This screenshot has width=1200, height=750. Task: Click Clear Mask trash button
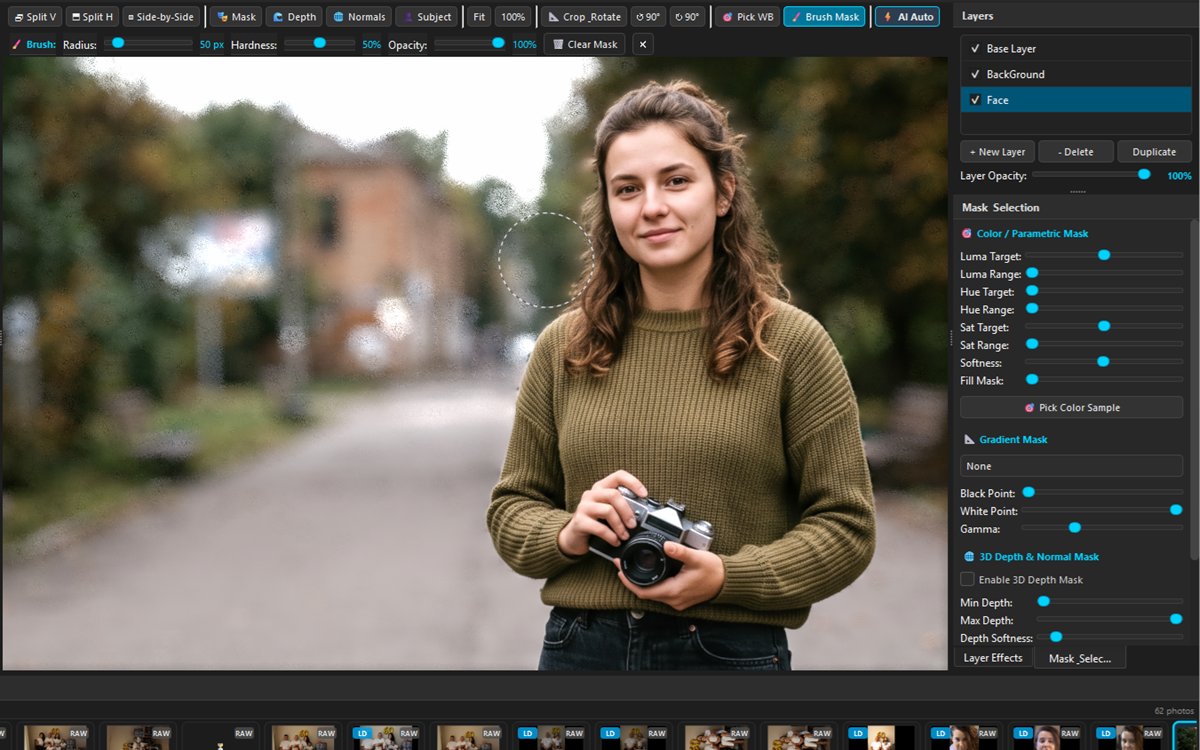coord(584,44)
